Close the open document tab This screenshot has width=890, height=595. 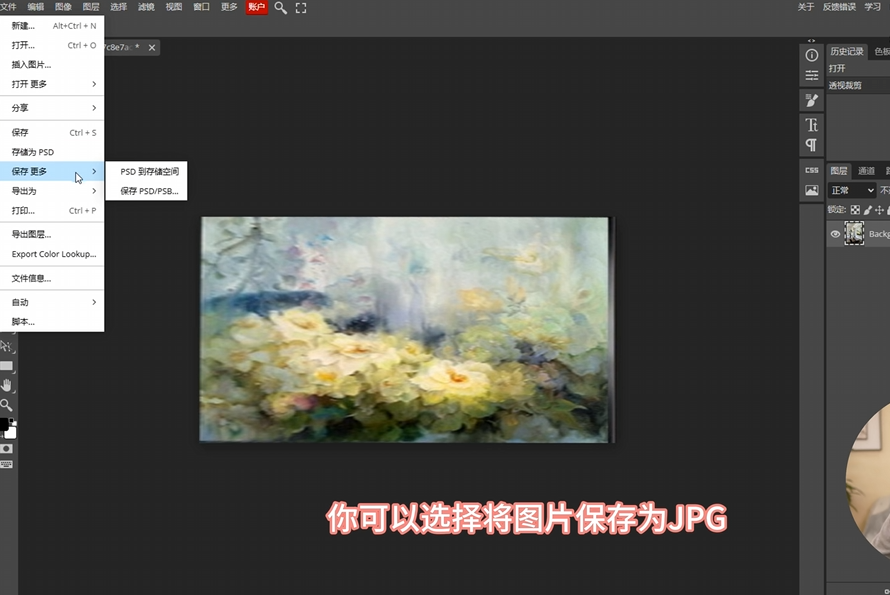[152, 48]
